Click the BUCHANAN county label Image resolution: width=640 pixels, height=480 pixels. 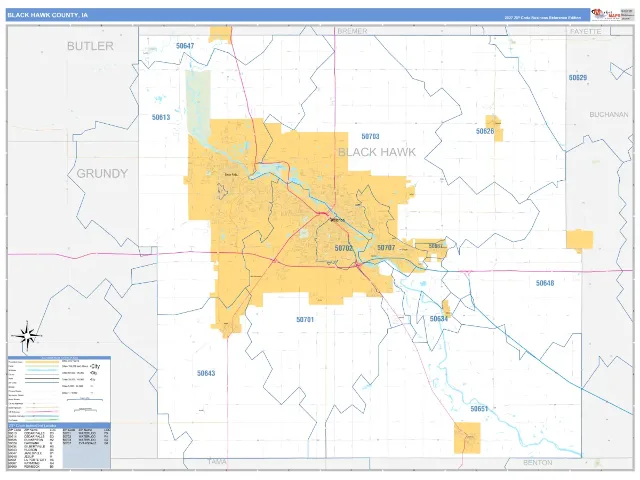pos(609,115)
